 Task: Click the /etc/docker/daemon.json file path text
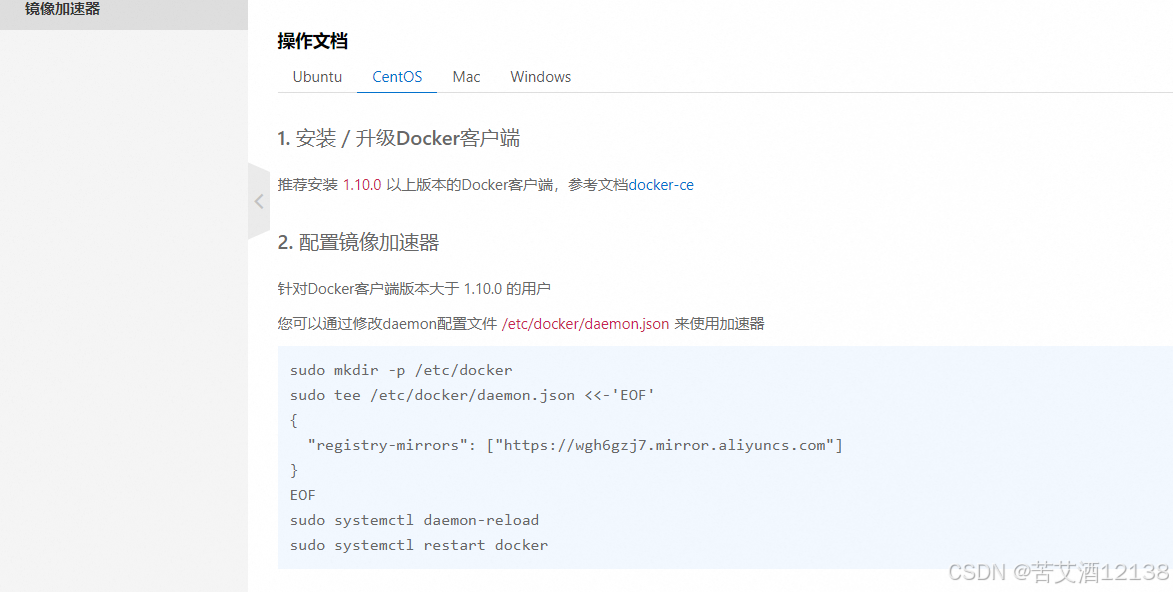coord(586,323)
